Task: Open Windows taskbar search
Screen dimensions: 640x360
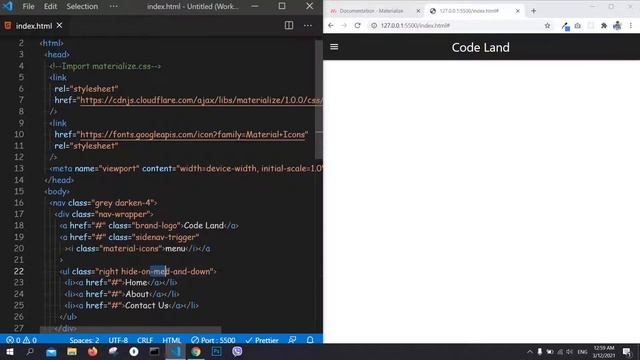Action: coord(30,352)
